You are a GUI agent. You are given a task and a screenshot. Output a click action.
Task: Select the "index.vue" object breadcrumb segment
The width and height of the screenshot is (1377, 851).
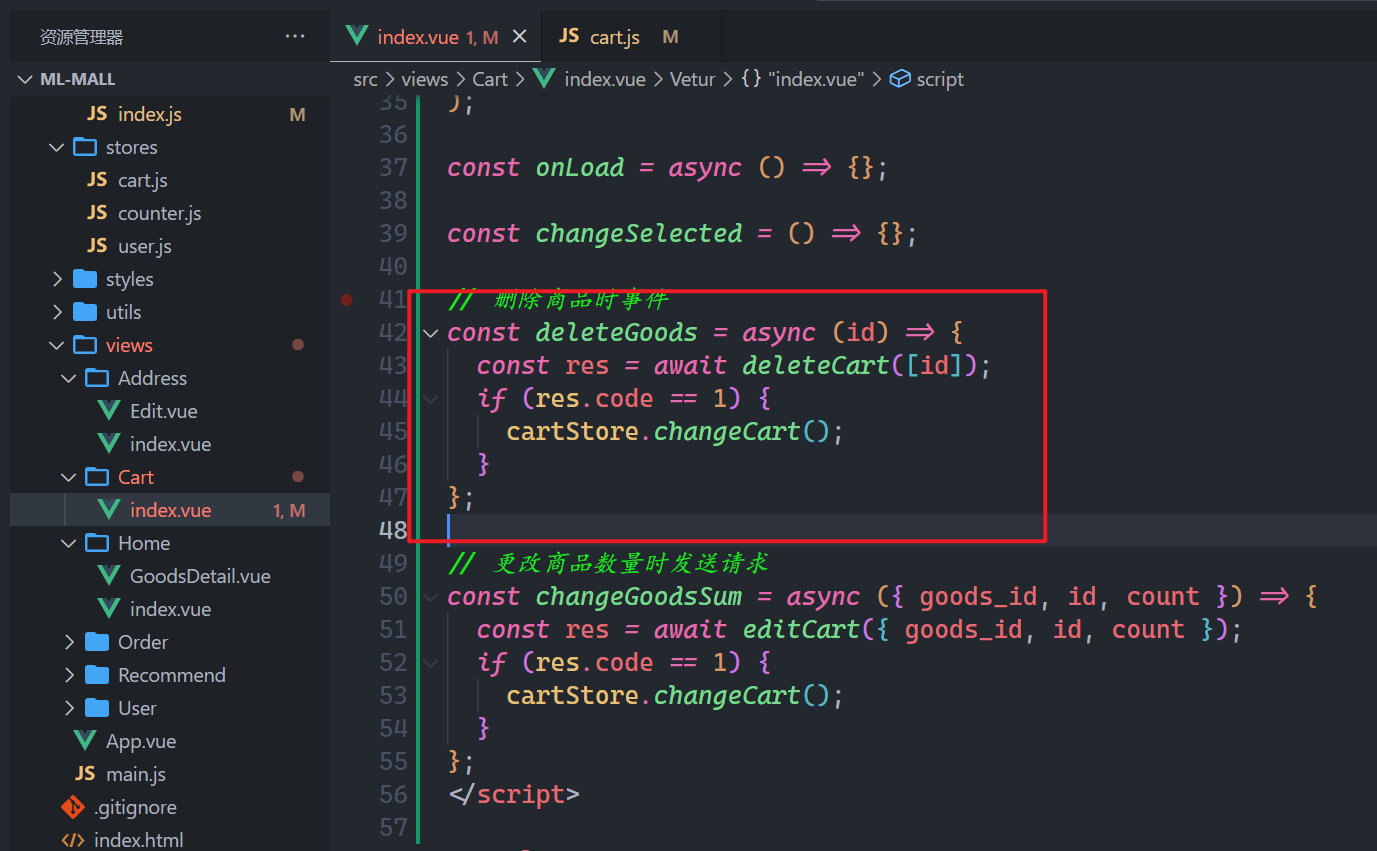point(802,79)
